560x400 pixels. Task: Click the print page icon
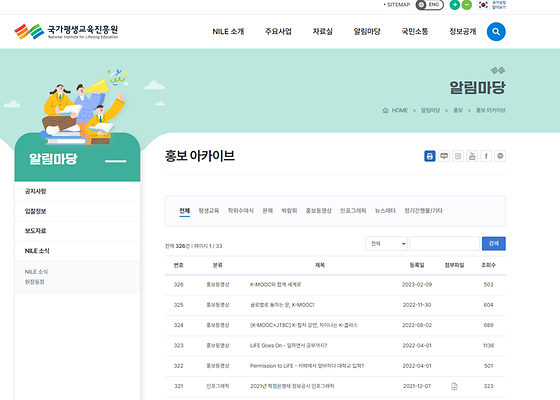click(x=430, y=156)
